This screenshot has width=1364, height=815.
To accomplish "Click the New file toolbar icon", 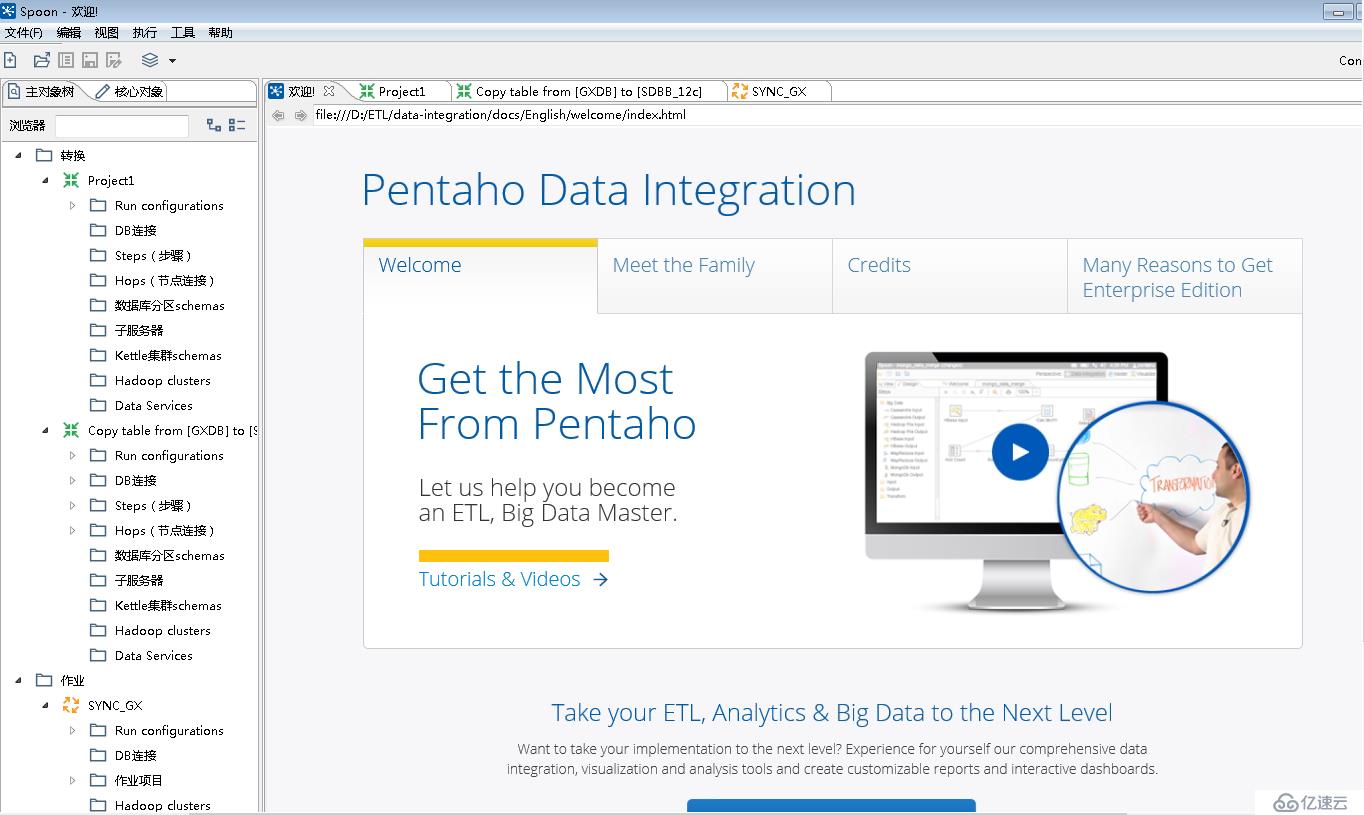I will coord(10,60).
